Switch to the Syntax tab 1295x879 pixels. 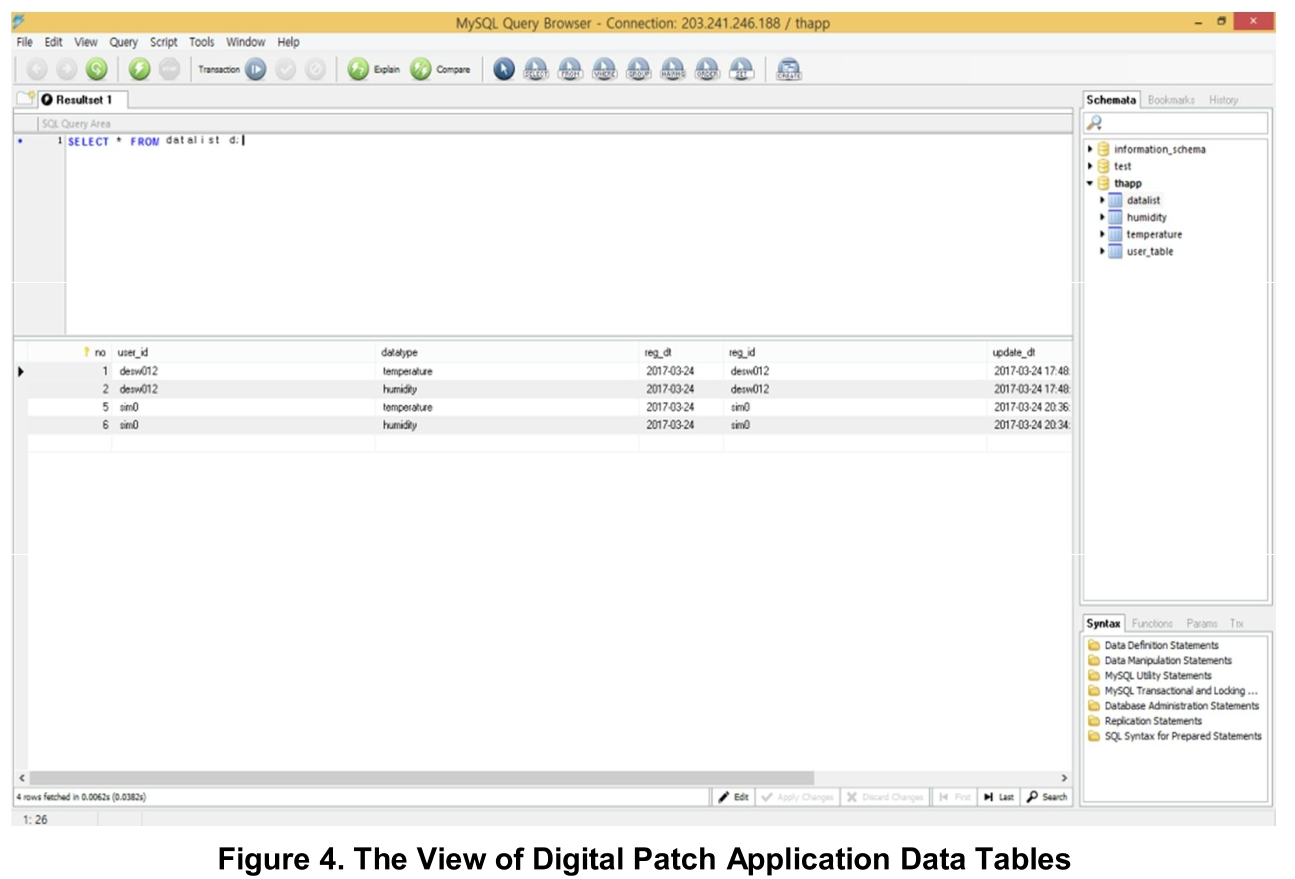1104,623
